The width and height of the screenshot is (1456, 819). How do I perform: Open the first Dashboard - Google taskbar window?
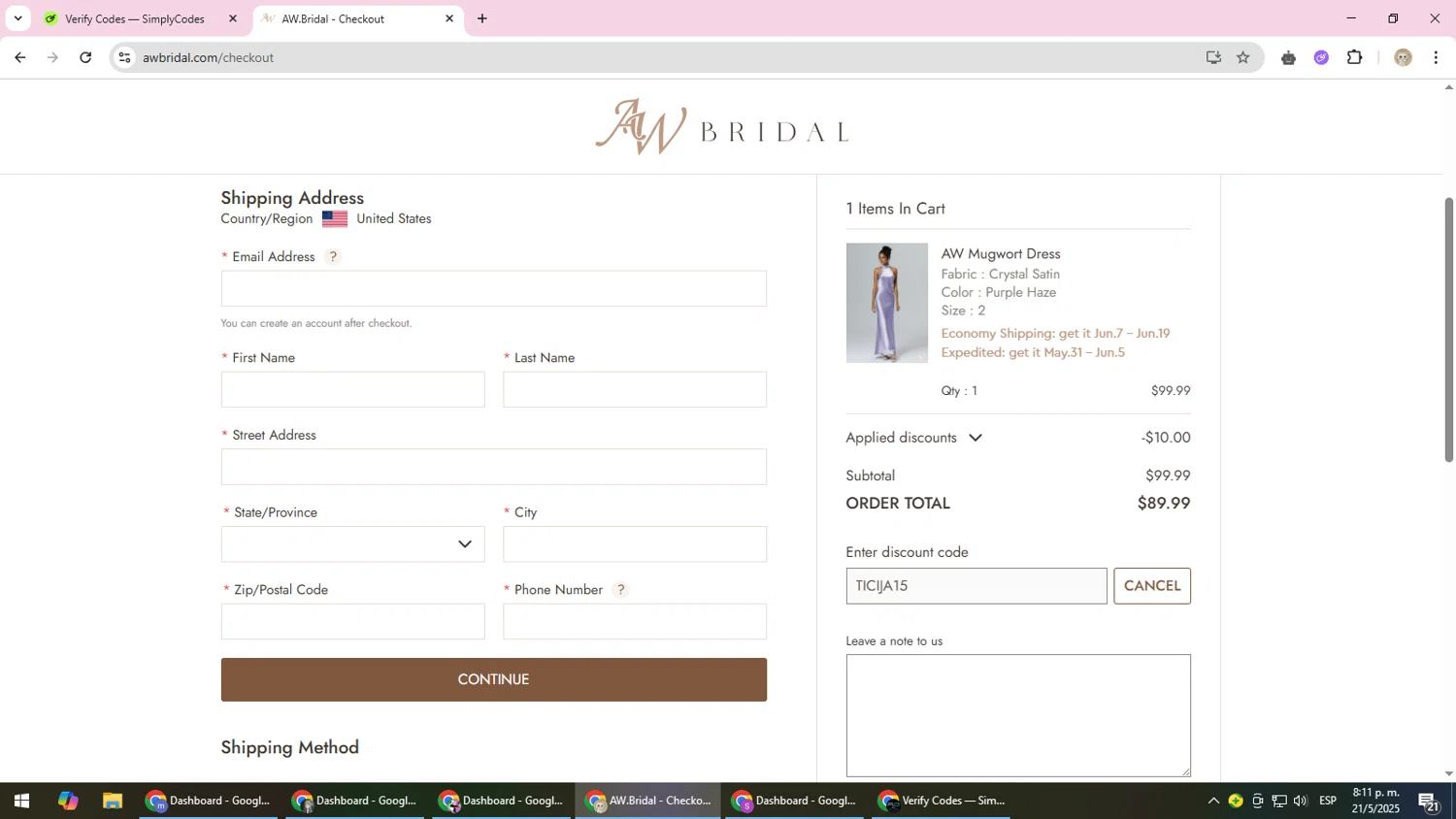[208, 801]
